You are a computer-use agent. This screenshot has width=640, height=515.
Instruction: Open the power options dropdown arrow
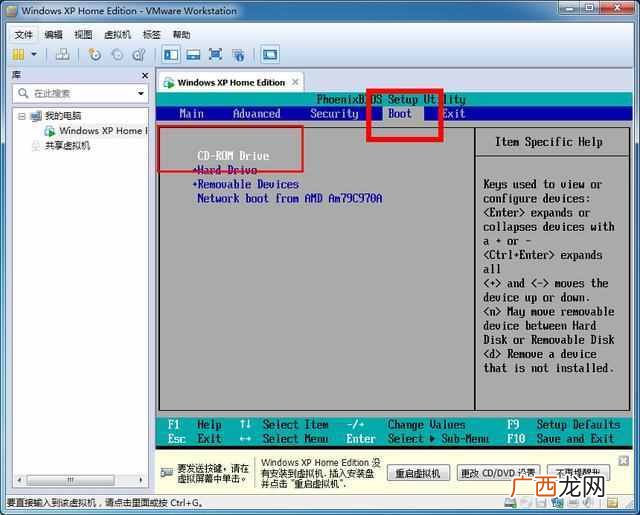point(34,54)
